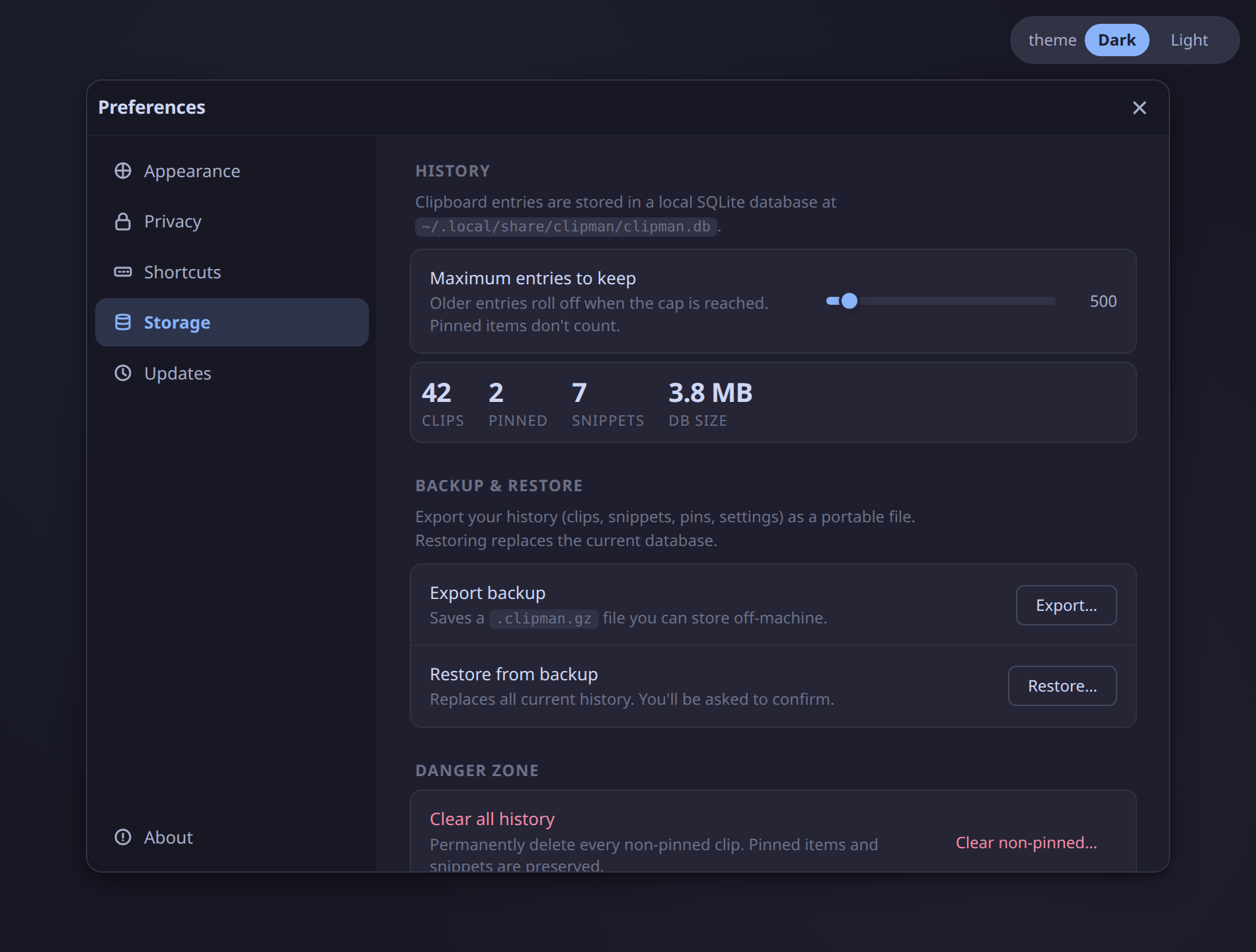Image resolution: width=1256 pixels, height=952 pixels.
Task: Click the theme label in the switcher
Action: [x=1052, y=40]
